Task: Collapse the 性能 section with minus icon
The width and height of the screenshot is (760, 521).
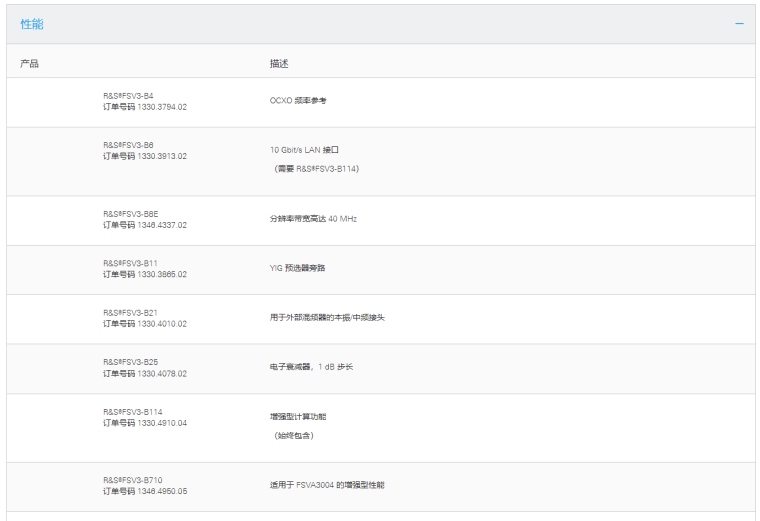Action: 739,24
